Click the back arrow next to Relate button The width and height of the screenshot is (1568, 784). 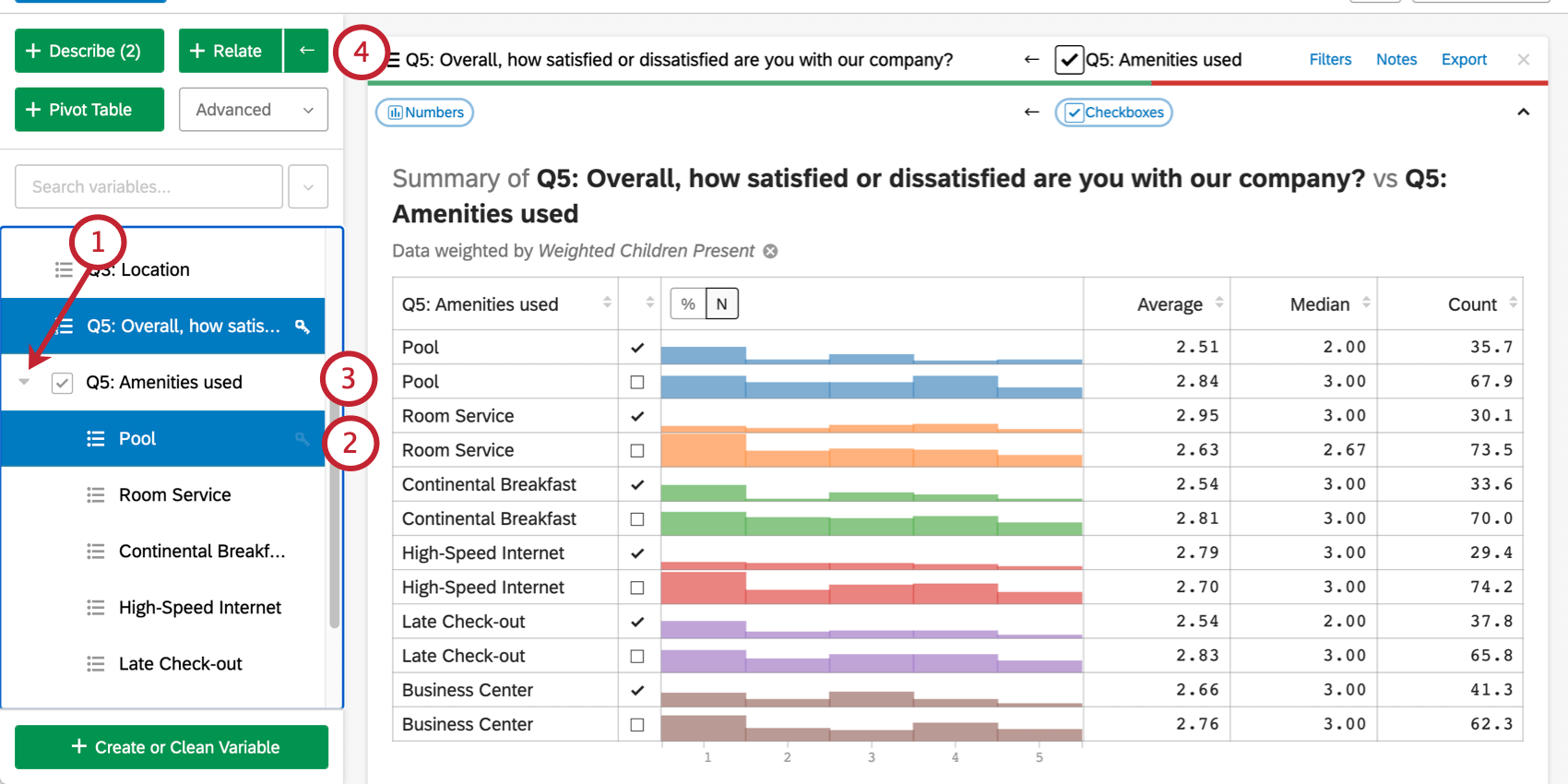306,51
